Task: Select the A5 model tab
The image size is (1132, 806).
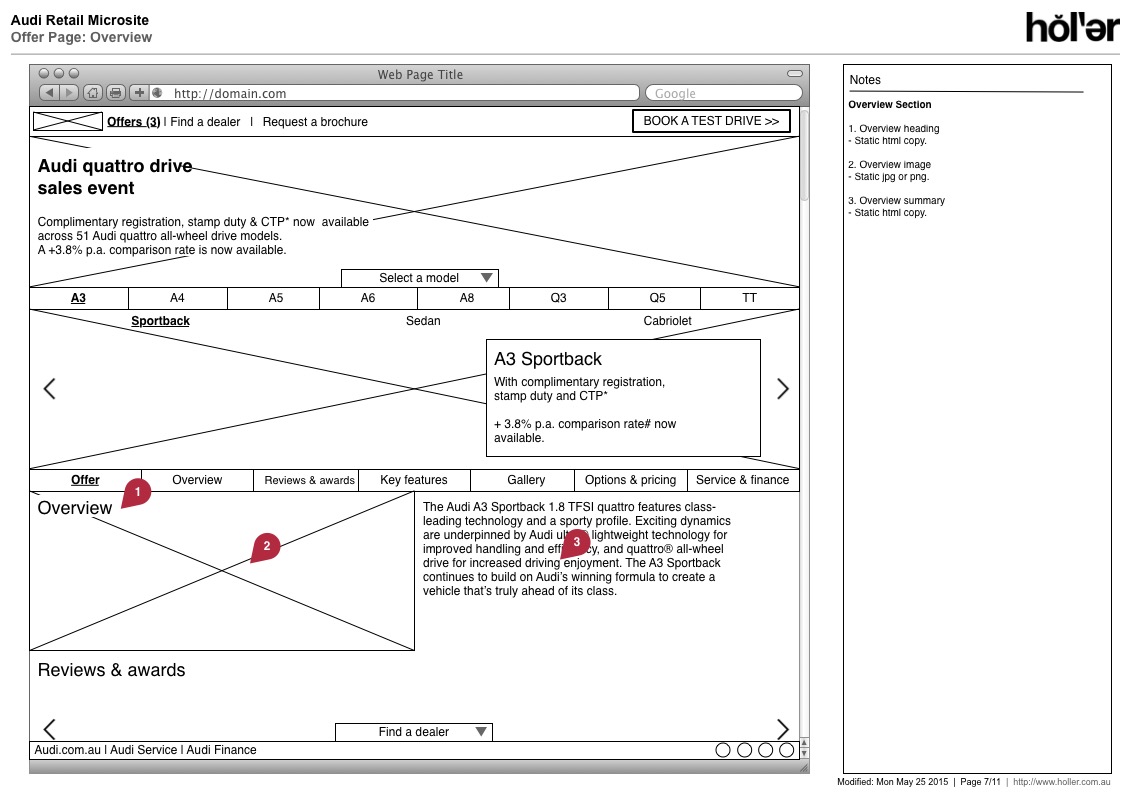Action: click(x=276, y=298)
